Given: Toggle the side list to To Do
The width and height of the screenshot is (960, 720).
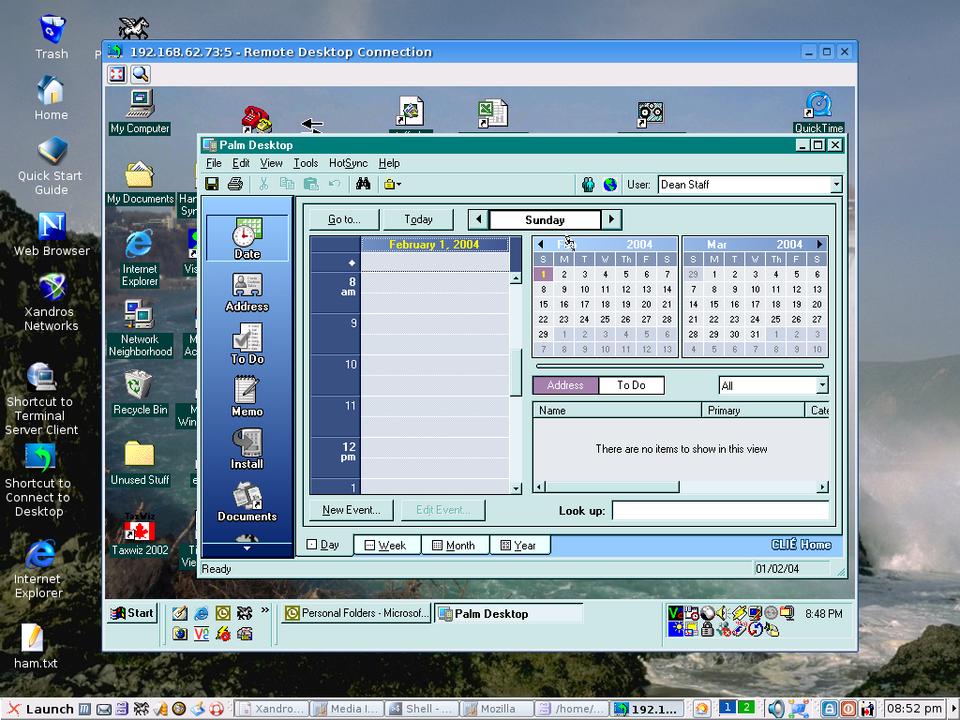Looking at the screenshot, I should (631, 385).
